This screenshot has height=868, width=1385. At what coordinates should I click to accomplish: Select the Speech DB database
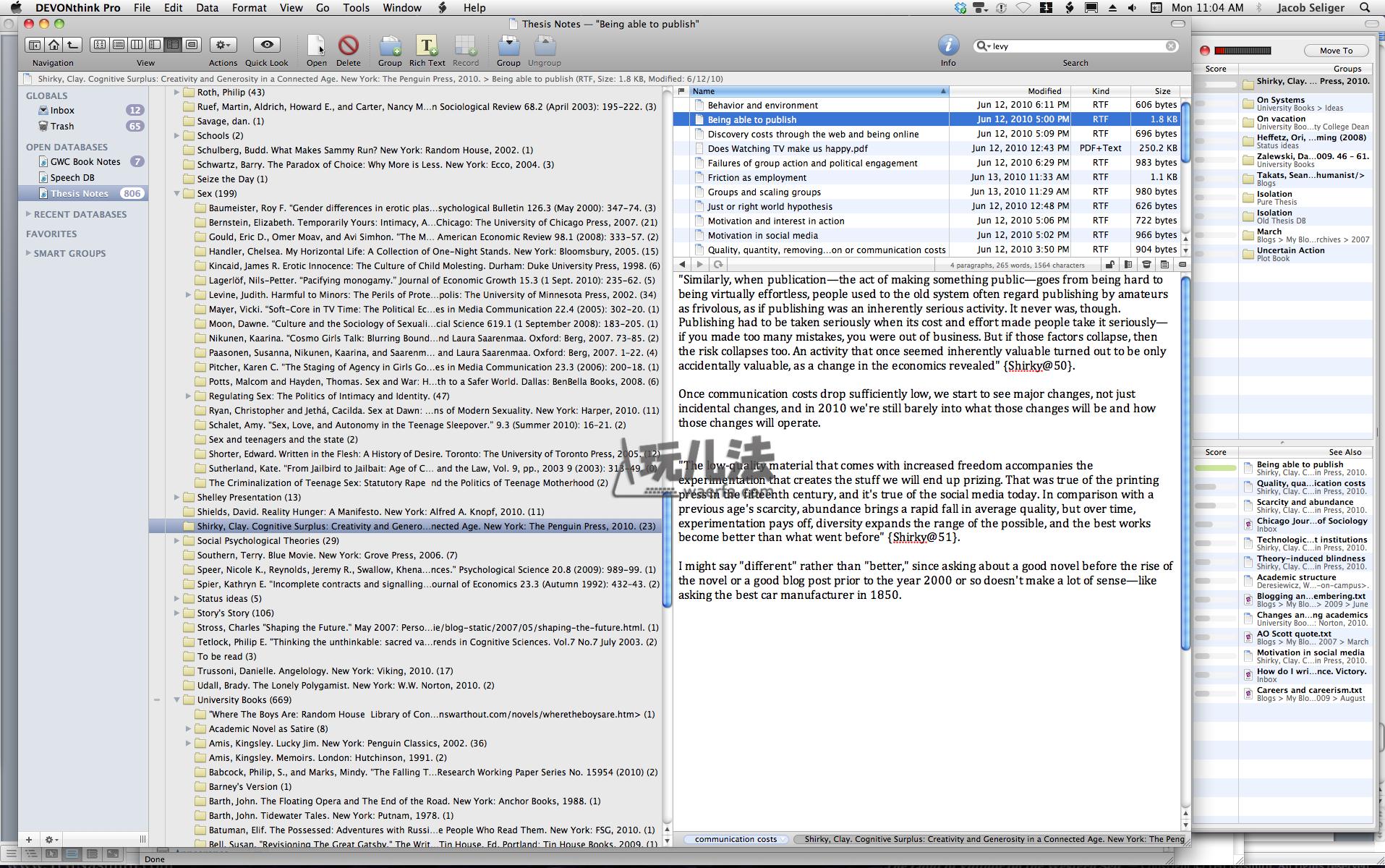pyautogui.click(x=72, y=177)
